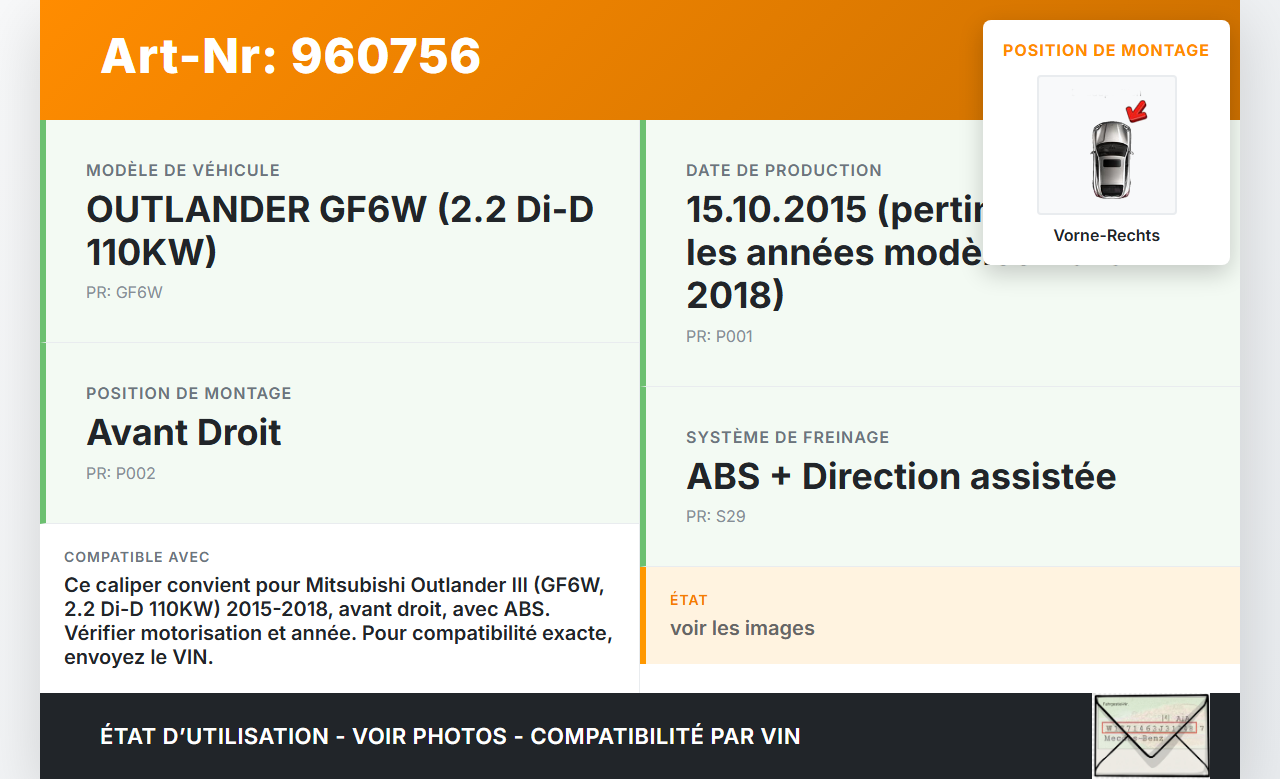Expand the MODÈLE DE VÉHICULE card
The height and width of the screenshot is (779, 1280).
tap(340, 230)
